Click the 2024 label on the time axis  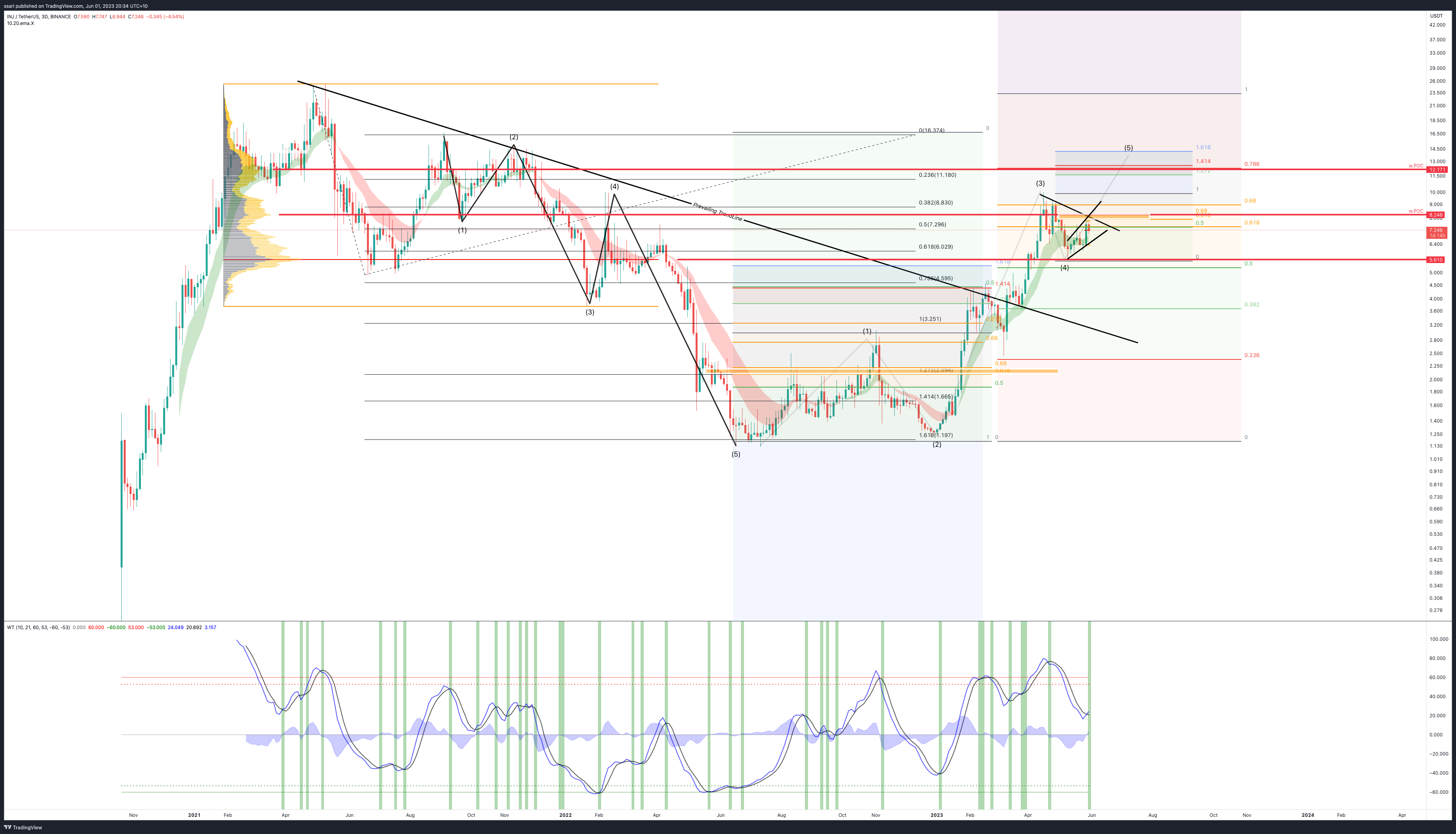coord(1308,815)
